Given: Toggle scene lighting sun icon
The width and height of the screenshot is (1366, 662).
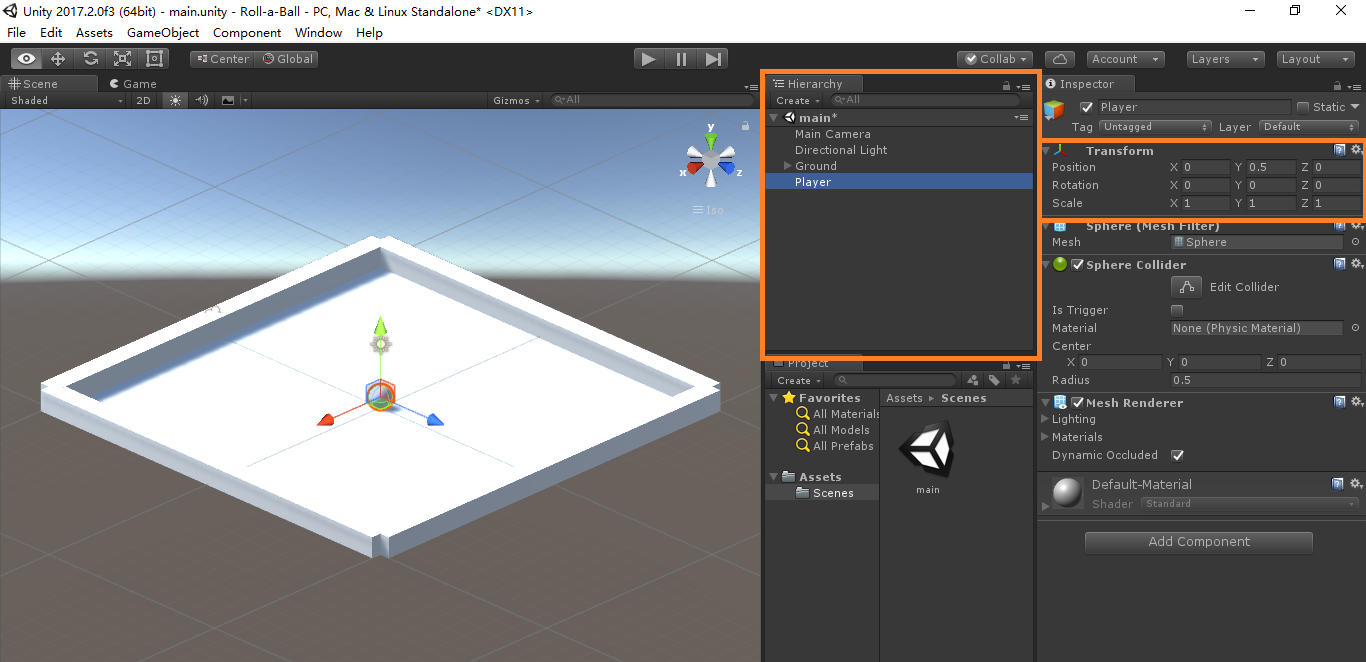Looking at the screenshot, I should 176,100.
